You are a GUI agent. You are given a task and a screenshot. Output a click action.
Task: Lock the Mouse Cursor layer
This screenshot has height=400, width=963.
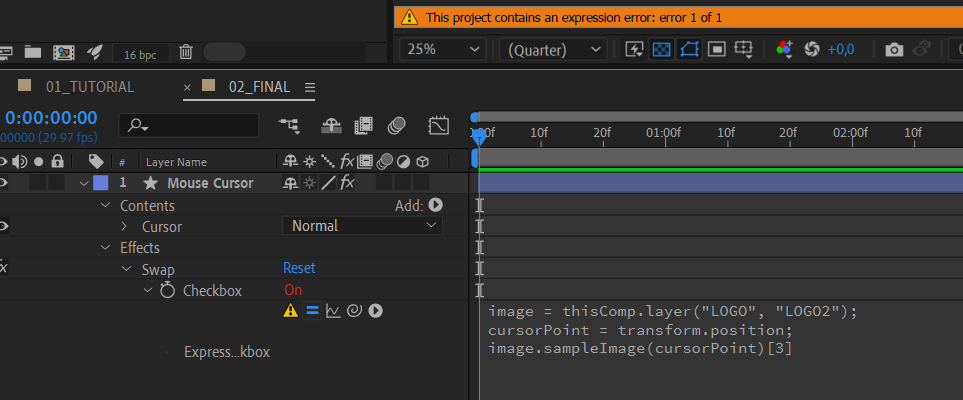[x=57, y=182]
